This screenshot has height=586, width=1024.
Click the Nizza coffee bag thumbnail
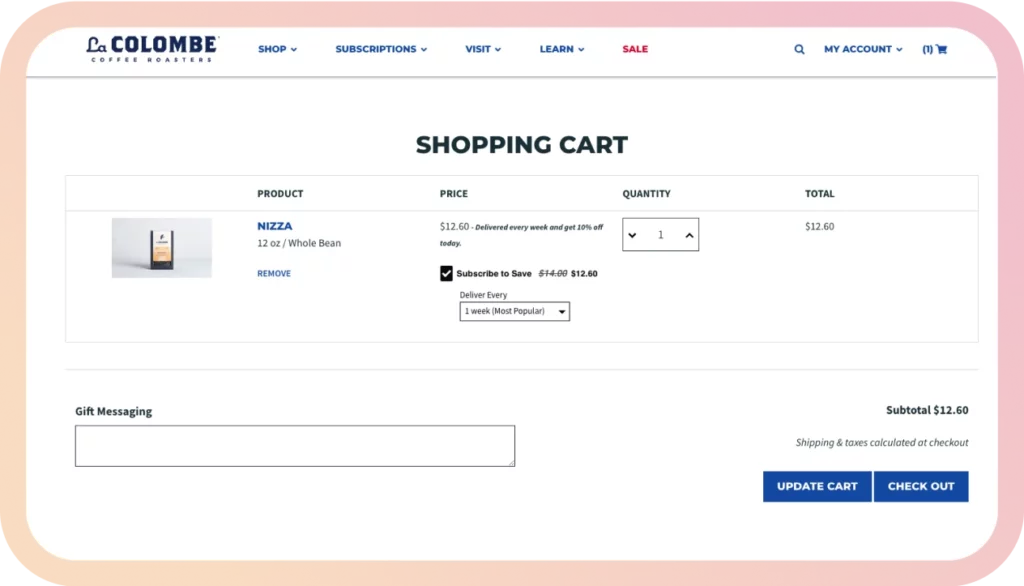click(161, 248)
